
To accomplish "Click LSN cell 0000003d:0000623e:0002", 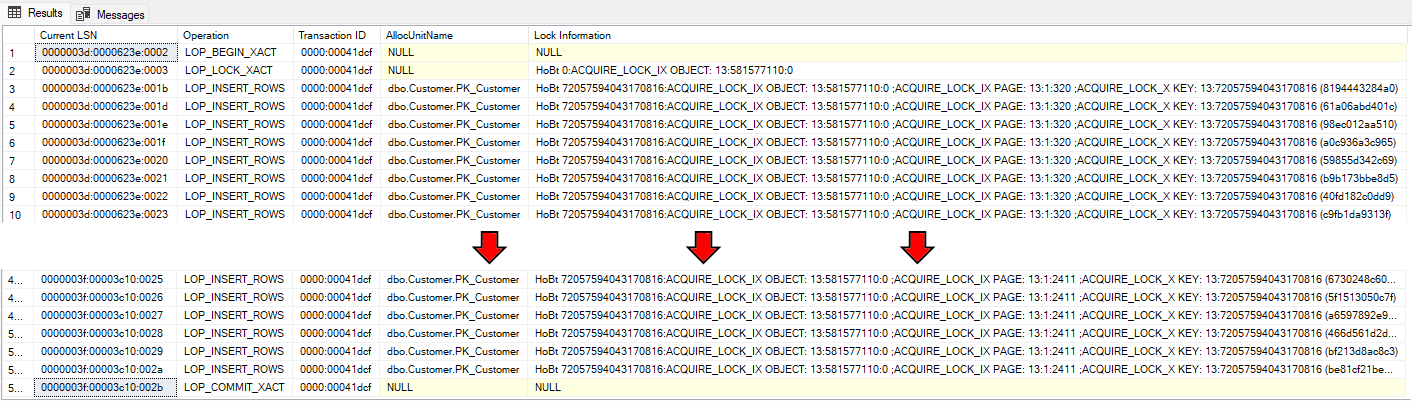I will (x=107, y=53).
